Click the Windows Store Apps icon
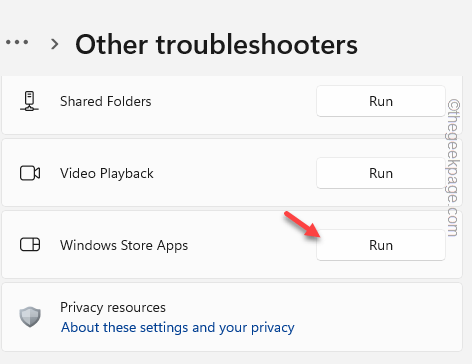The image size is (472, 364). pos(30,244)
